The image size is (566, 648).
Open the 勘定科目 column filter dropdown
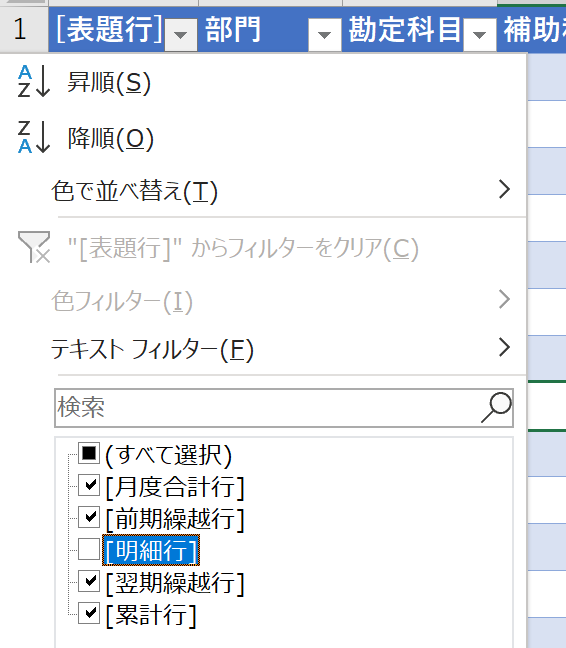(480, 35)
